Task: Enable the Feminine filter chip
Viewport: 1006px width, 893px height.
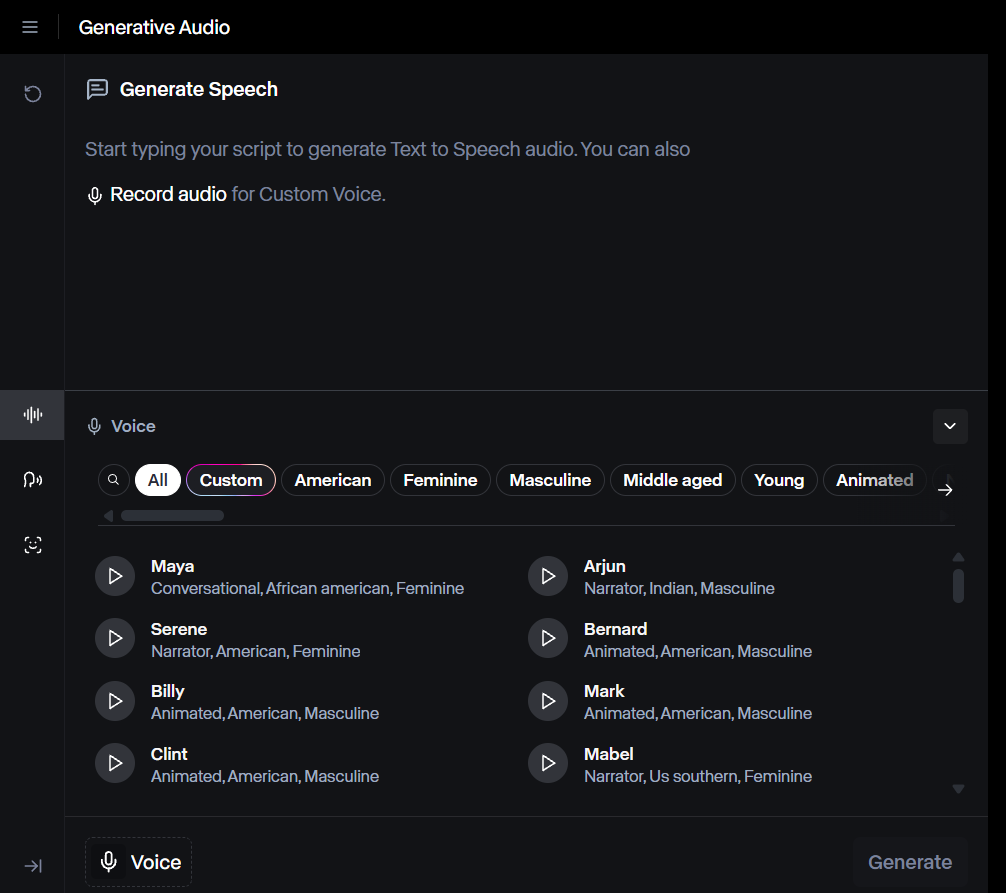Action: coord(440,480)
